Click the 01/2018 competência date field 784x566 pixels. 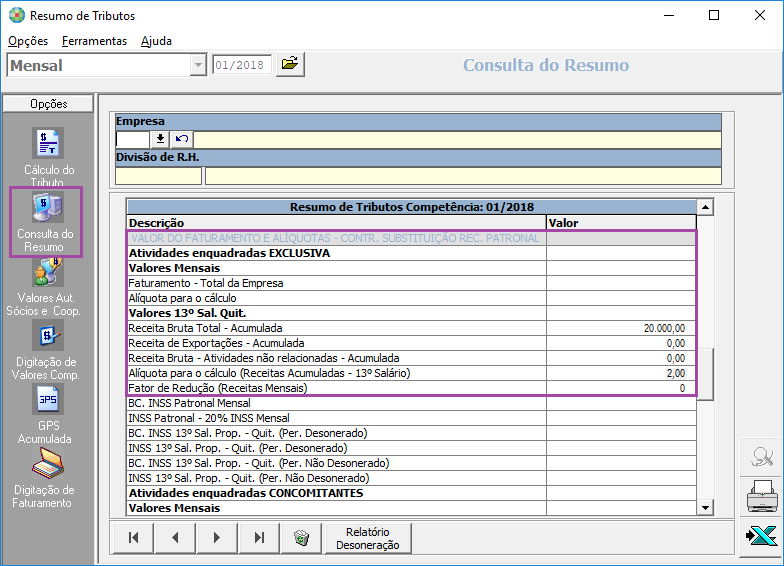[242, 65]
